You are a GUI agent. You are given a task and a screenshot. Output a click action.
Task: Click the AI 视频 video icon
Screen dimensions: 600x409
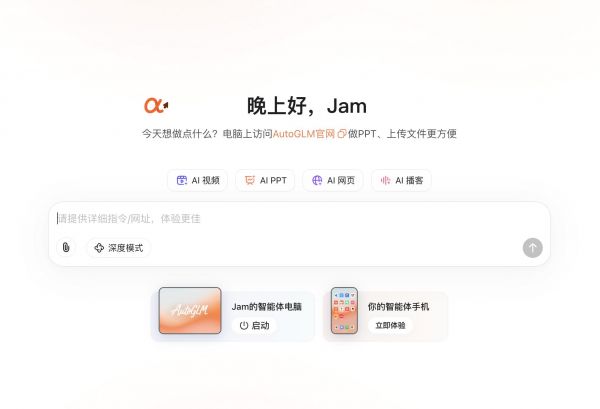click(x=182, y=180)
